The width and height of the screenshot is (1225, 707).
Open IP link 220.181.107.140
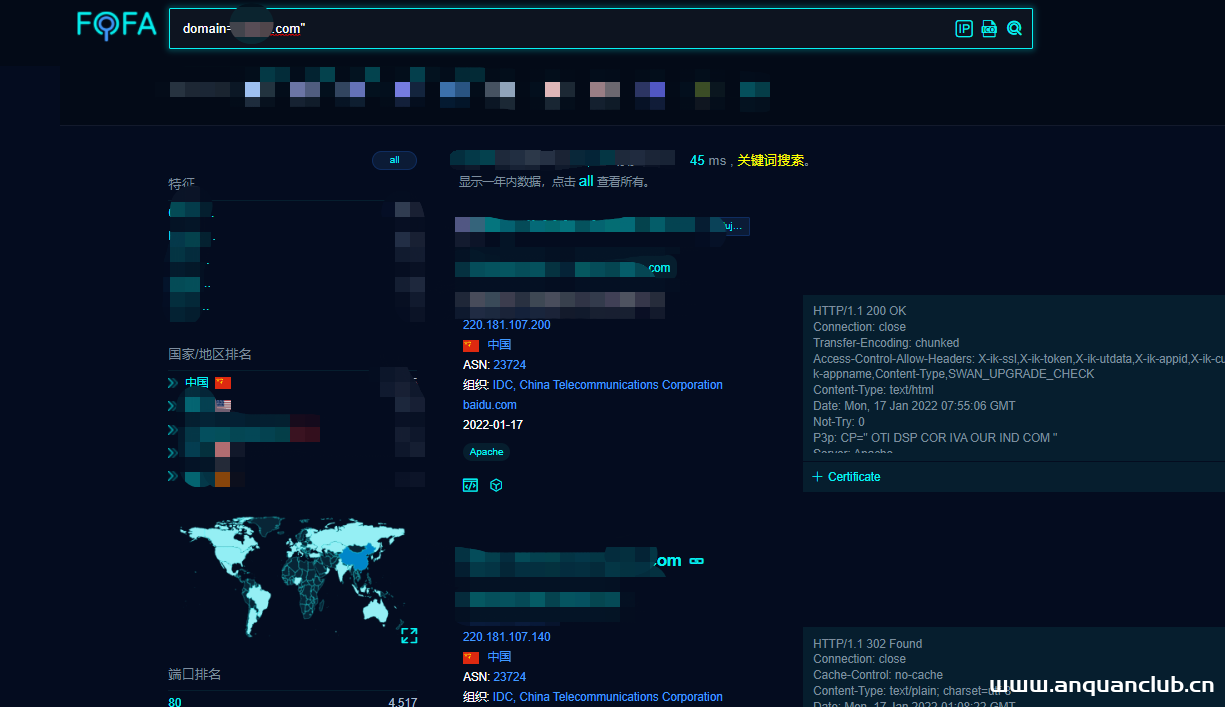[506, 637]
